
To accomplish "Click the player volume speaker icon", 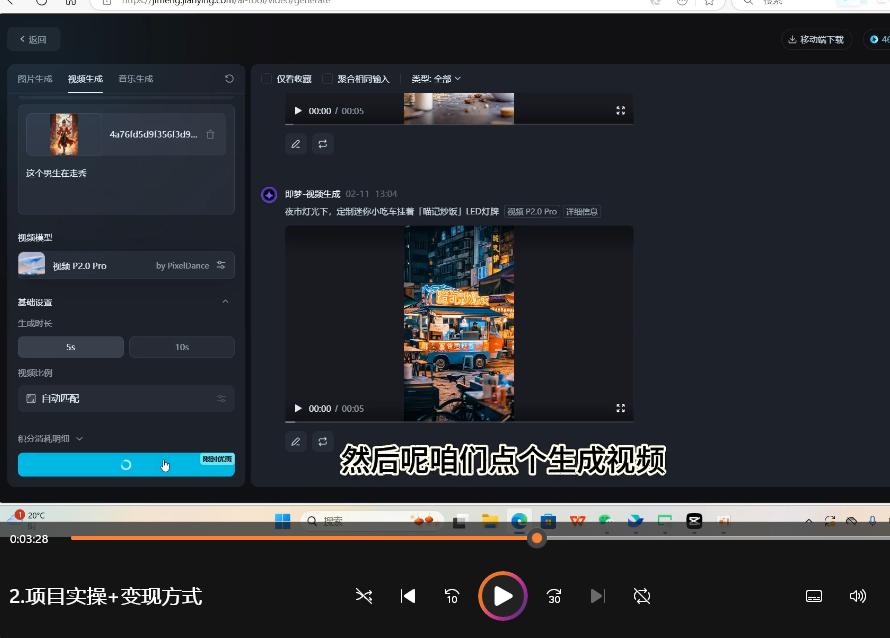I will click(x=858, y=596).
